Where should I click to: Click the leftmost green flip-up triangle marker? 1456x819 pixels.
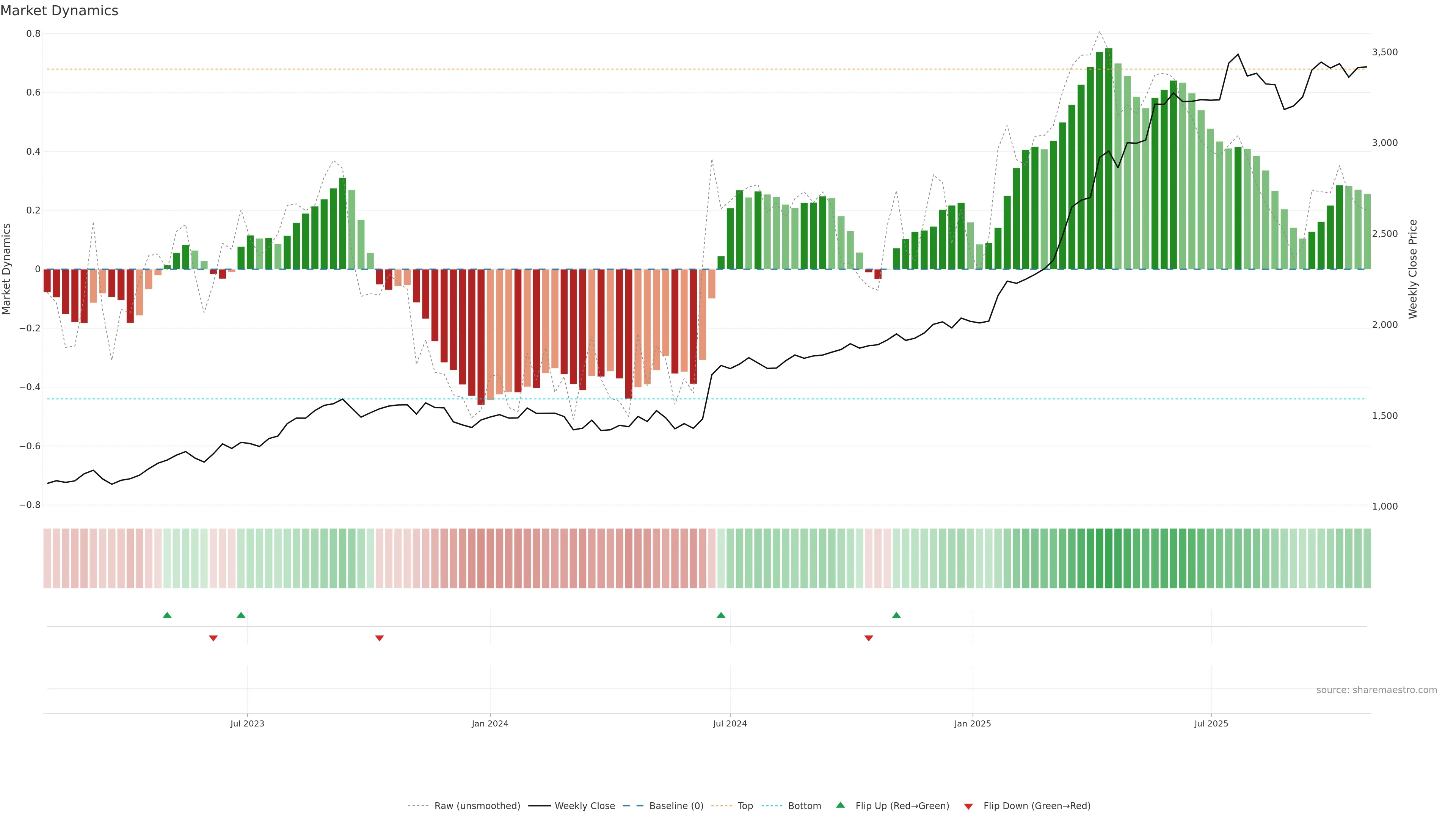coord(167,615)
